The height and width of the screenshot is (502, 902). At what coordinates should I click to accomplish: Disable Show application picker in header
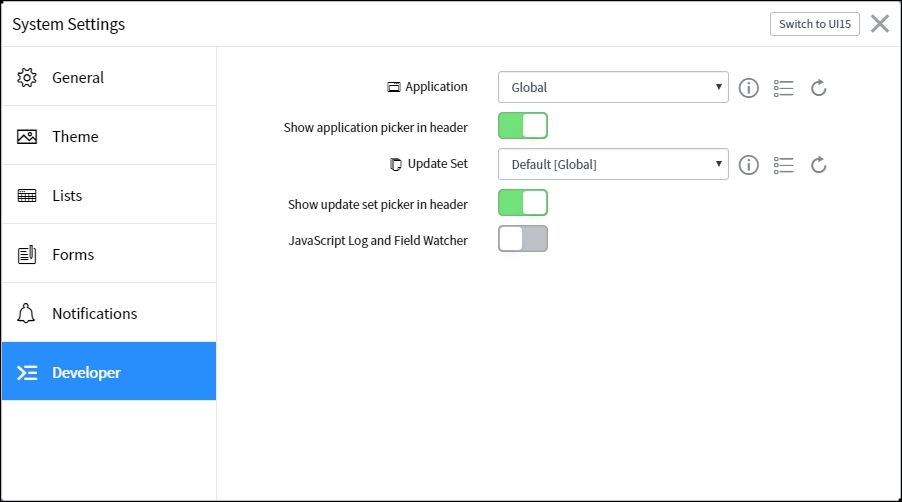click(523, 126)
